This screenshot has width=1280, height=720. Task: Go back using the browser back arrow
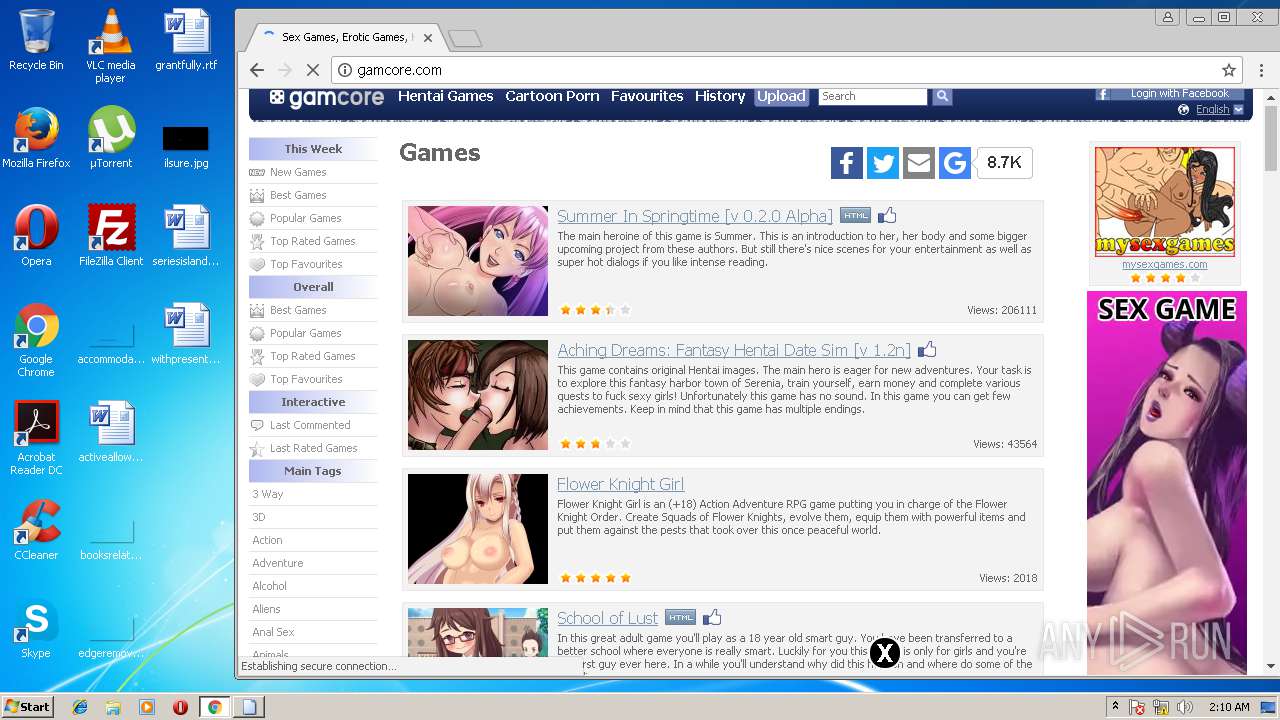(x=257, y=70)
